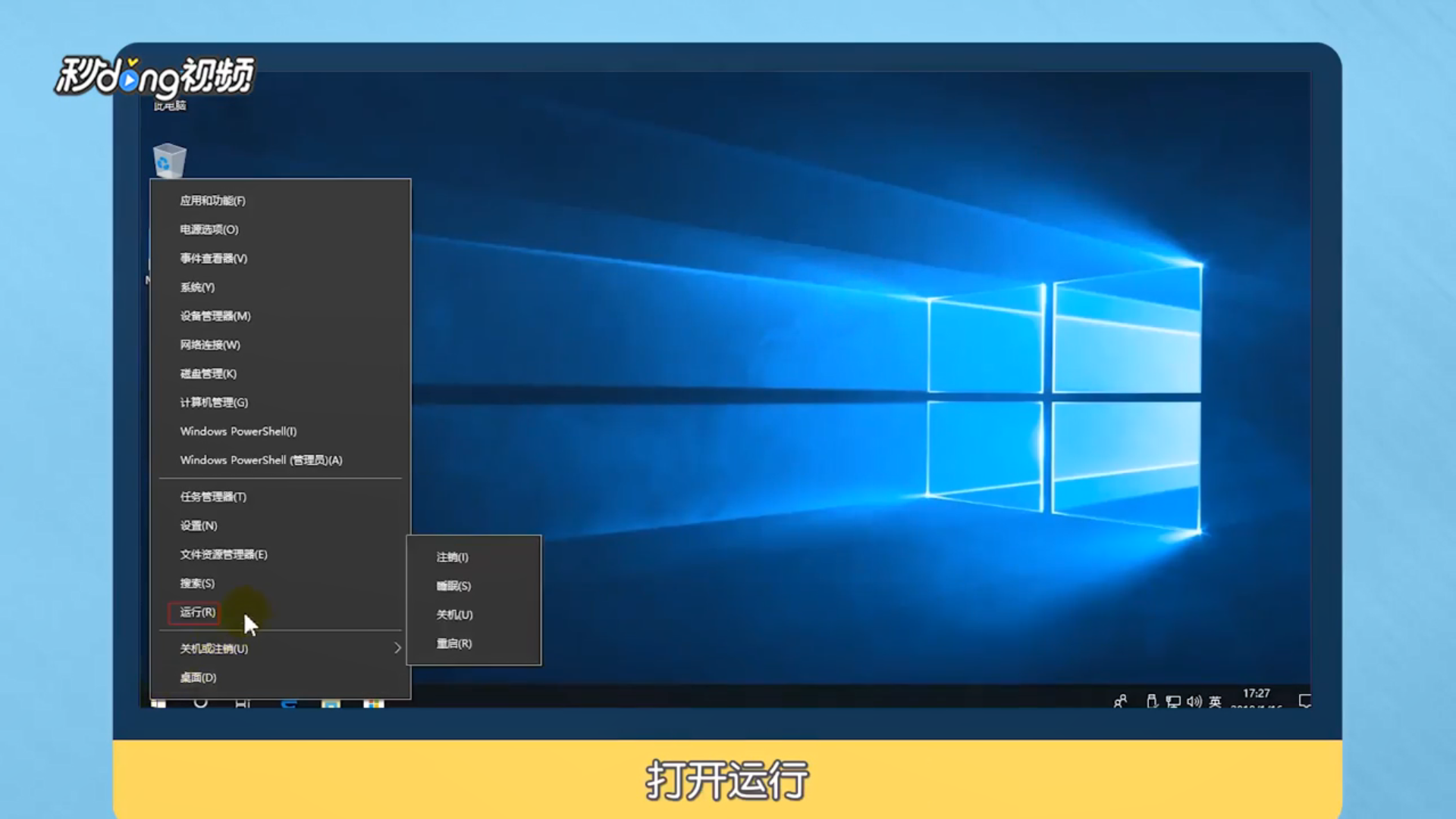Launch Windows PowerShell (管理员) as administrator
Viewport: 1456px width, 819px height.
[260, 460]
